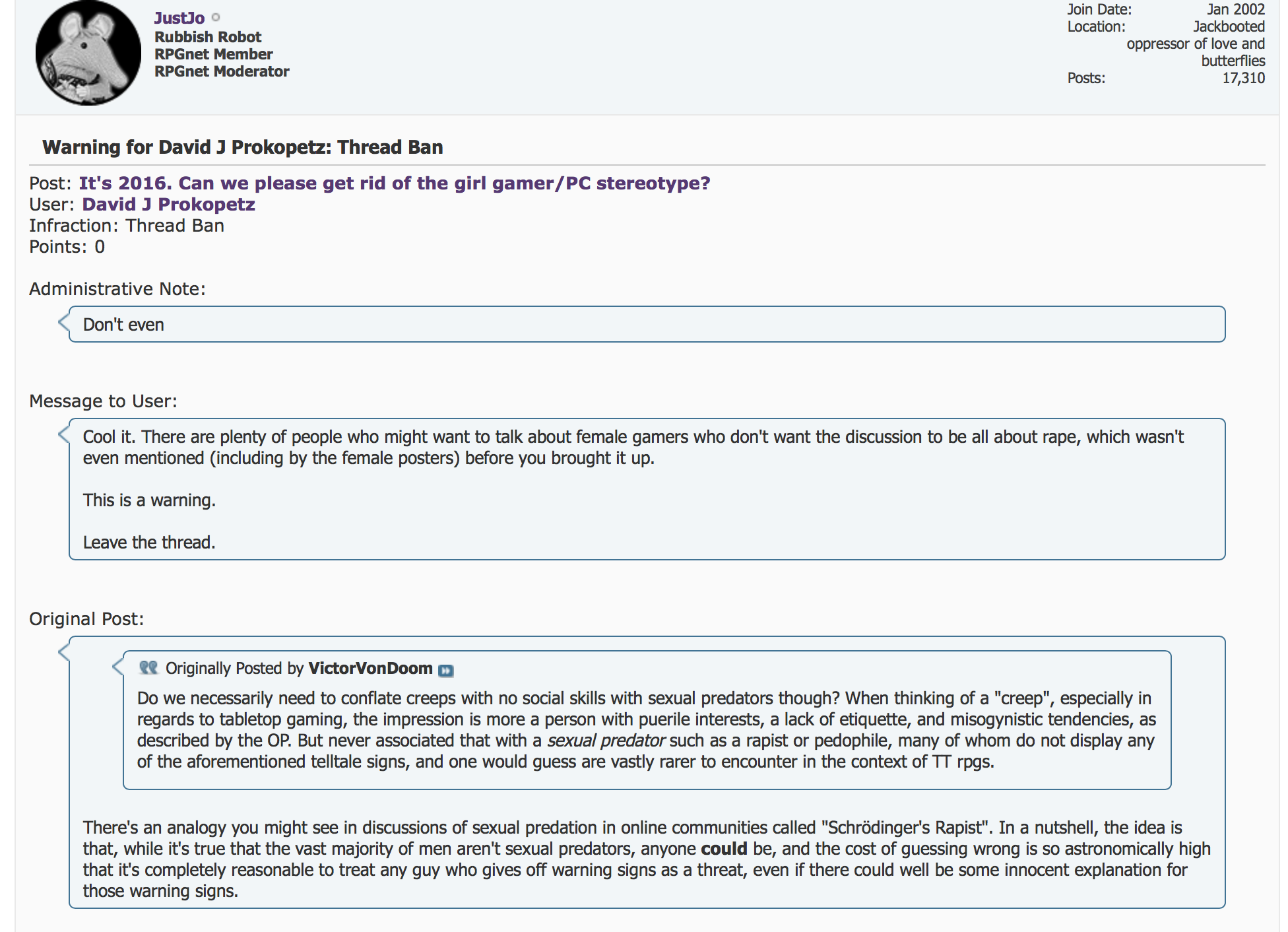The width and height of the screenshot is (1288, 932).
Task: Visit David J Prokopetz user profile link
Action: click(168, 204)
